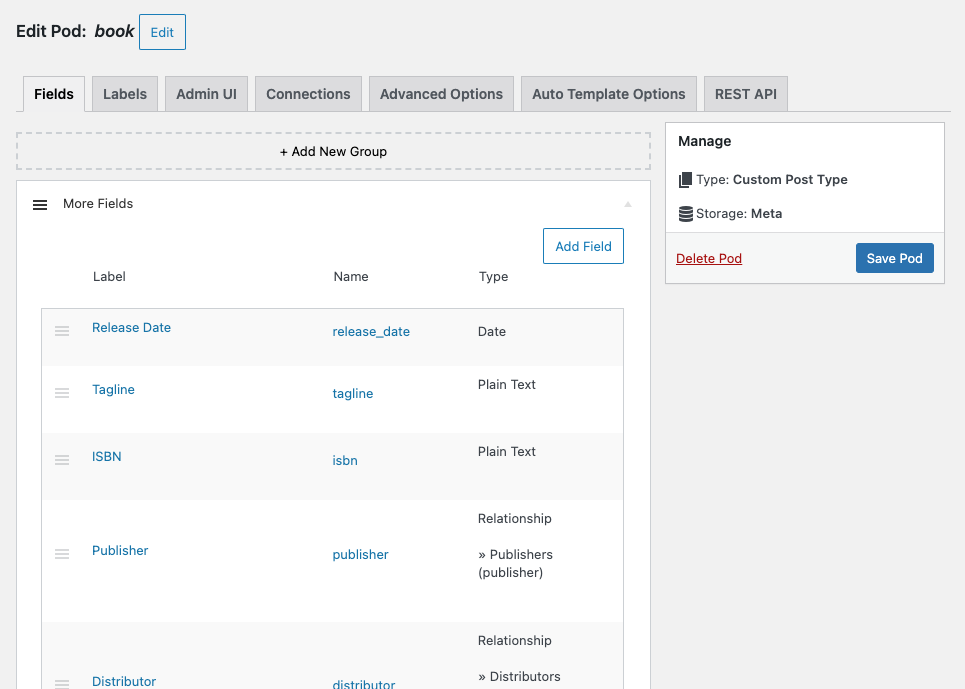Open the Publisher relationship field settings

coord(120,550)
